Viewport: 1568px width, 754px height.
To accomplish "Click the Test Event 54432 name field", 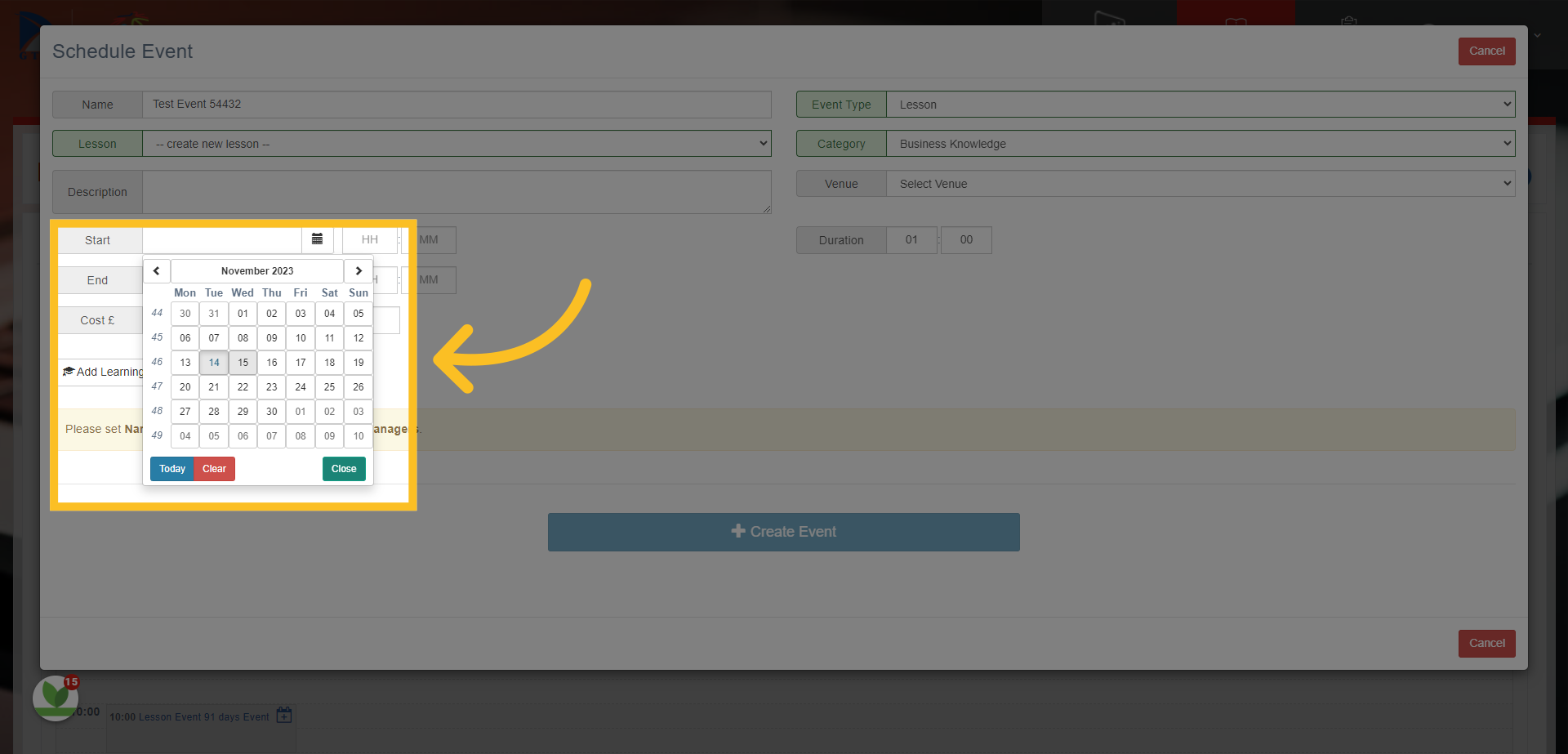I will coord(457,105).
